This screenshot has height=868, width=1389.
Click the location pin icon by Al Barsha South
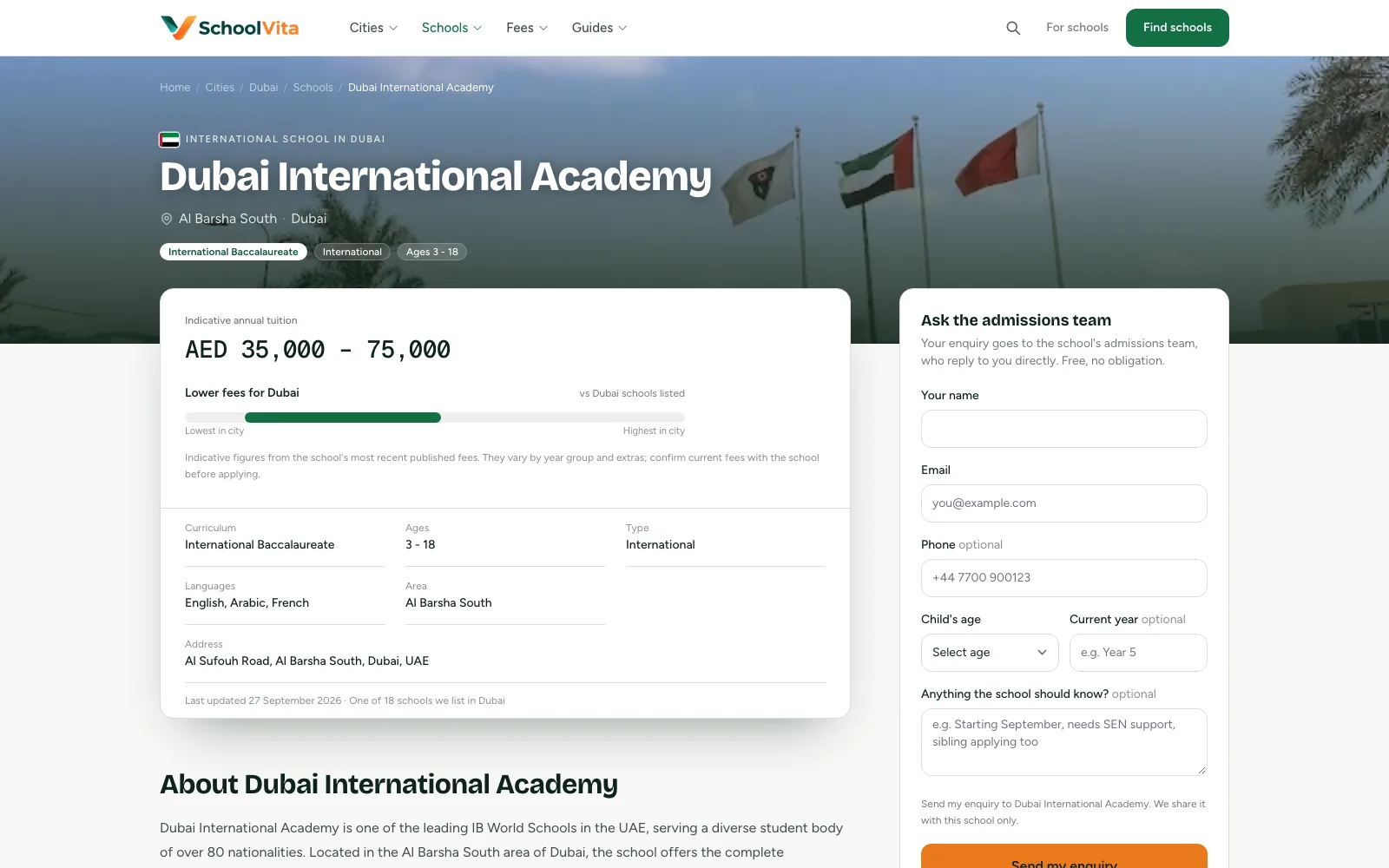tap(167, 219)
